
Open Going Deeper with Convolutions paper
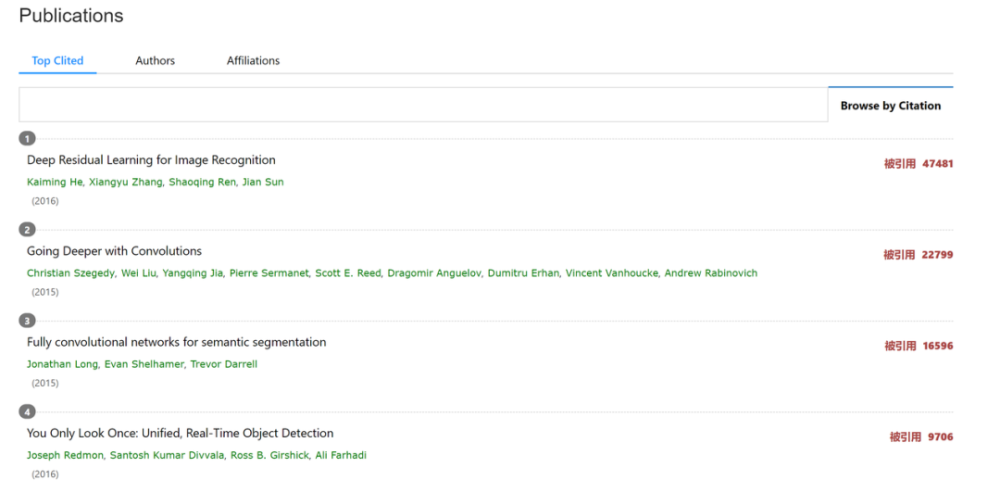coord(114,251)
